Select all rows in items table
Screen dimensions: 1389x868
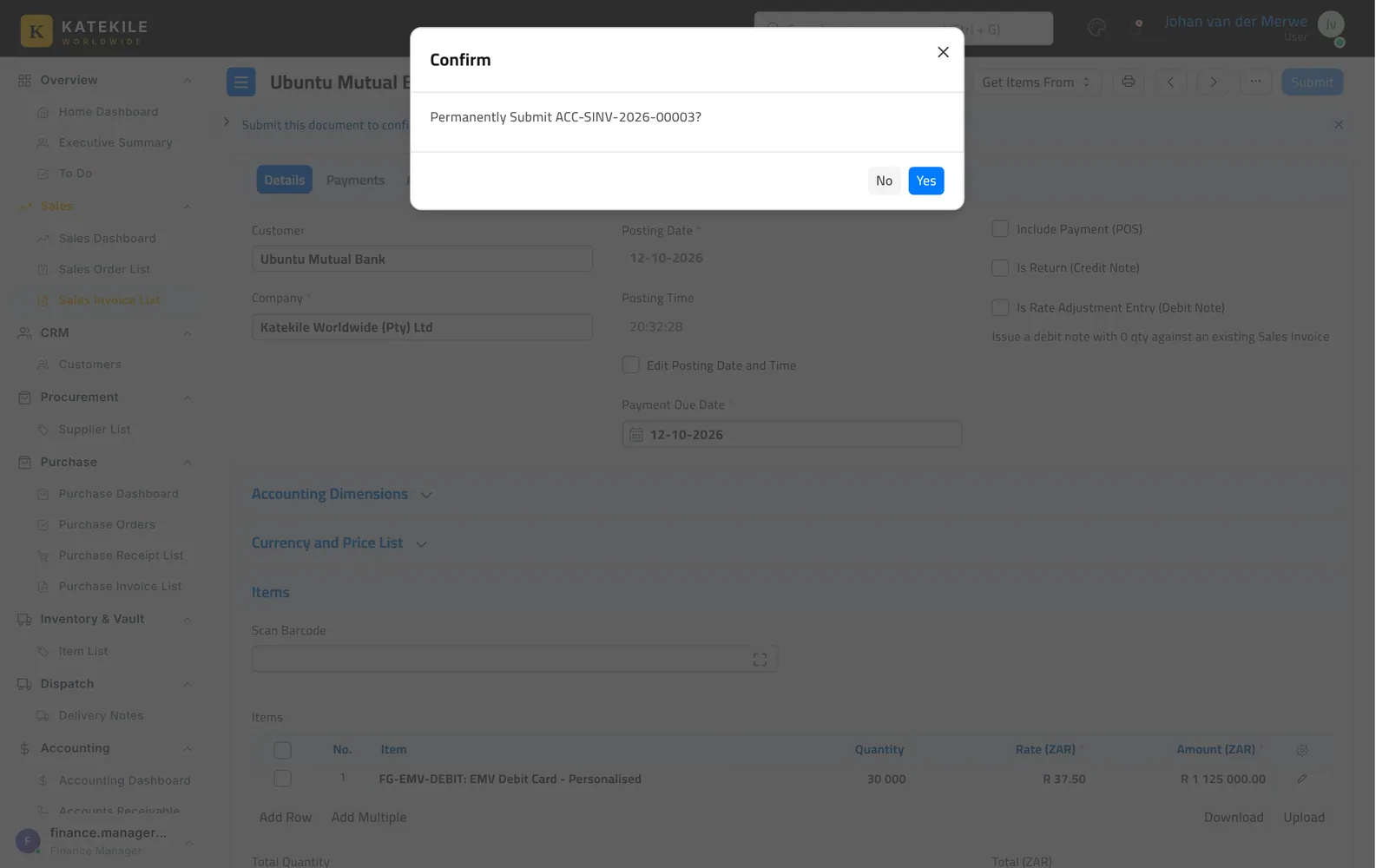tap(282, 751)
